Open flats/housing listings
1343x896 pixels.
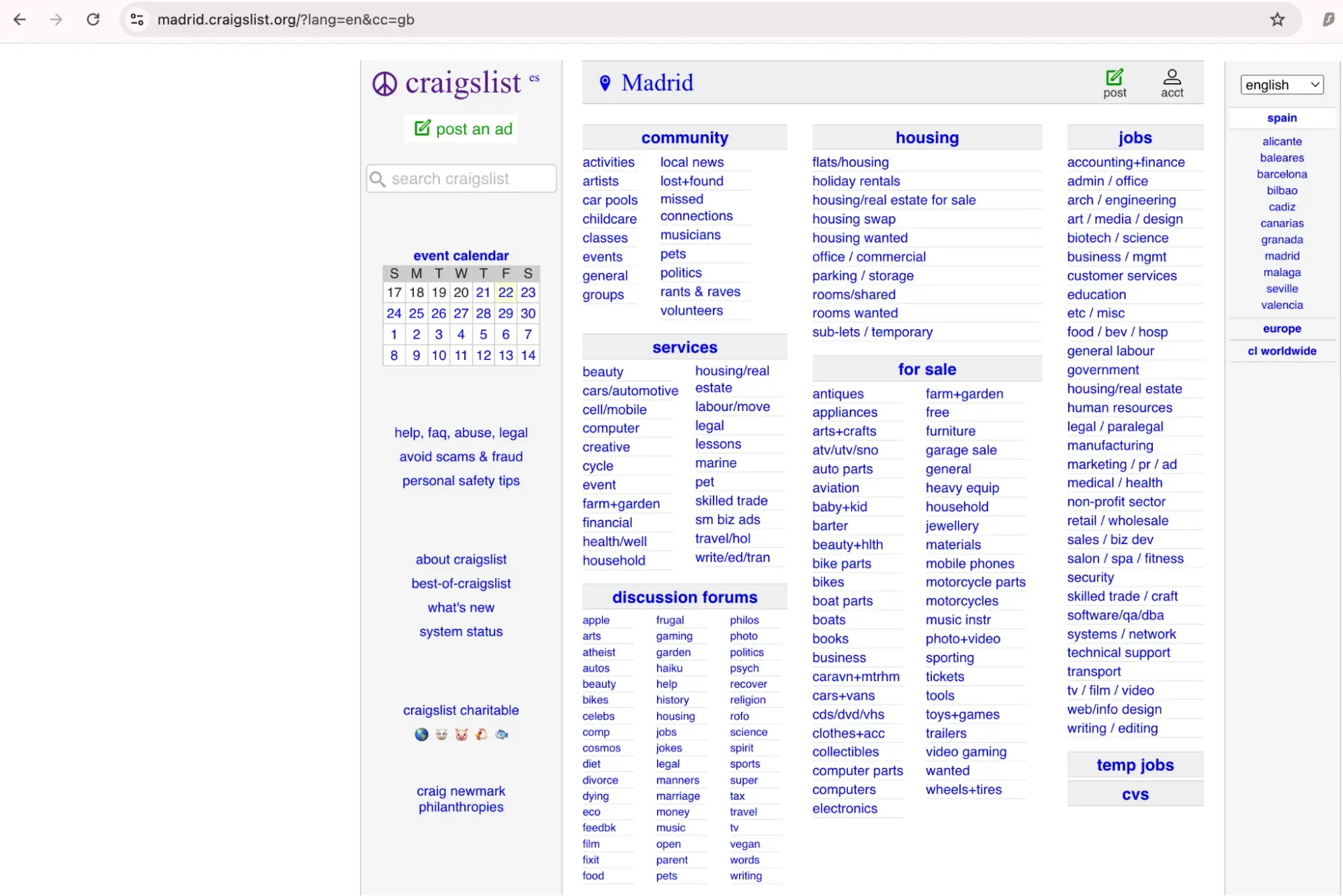(850, 162)
